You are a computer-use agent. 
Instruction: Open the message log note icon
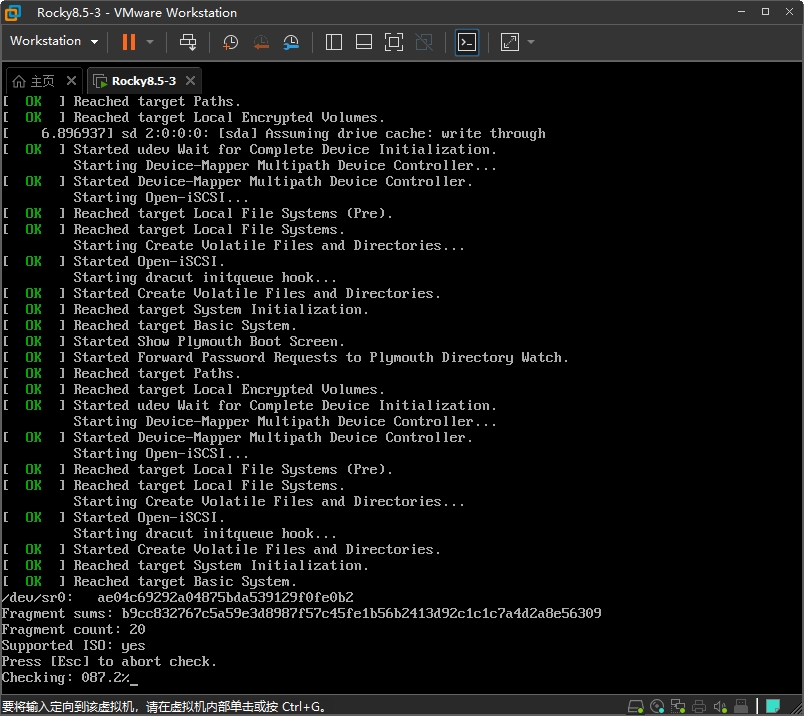point(773,707)
